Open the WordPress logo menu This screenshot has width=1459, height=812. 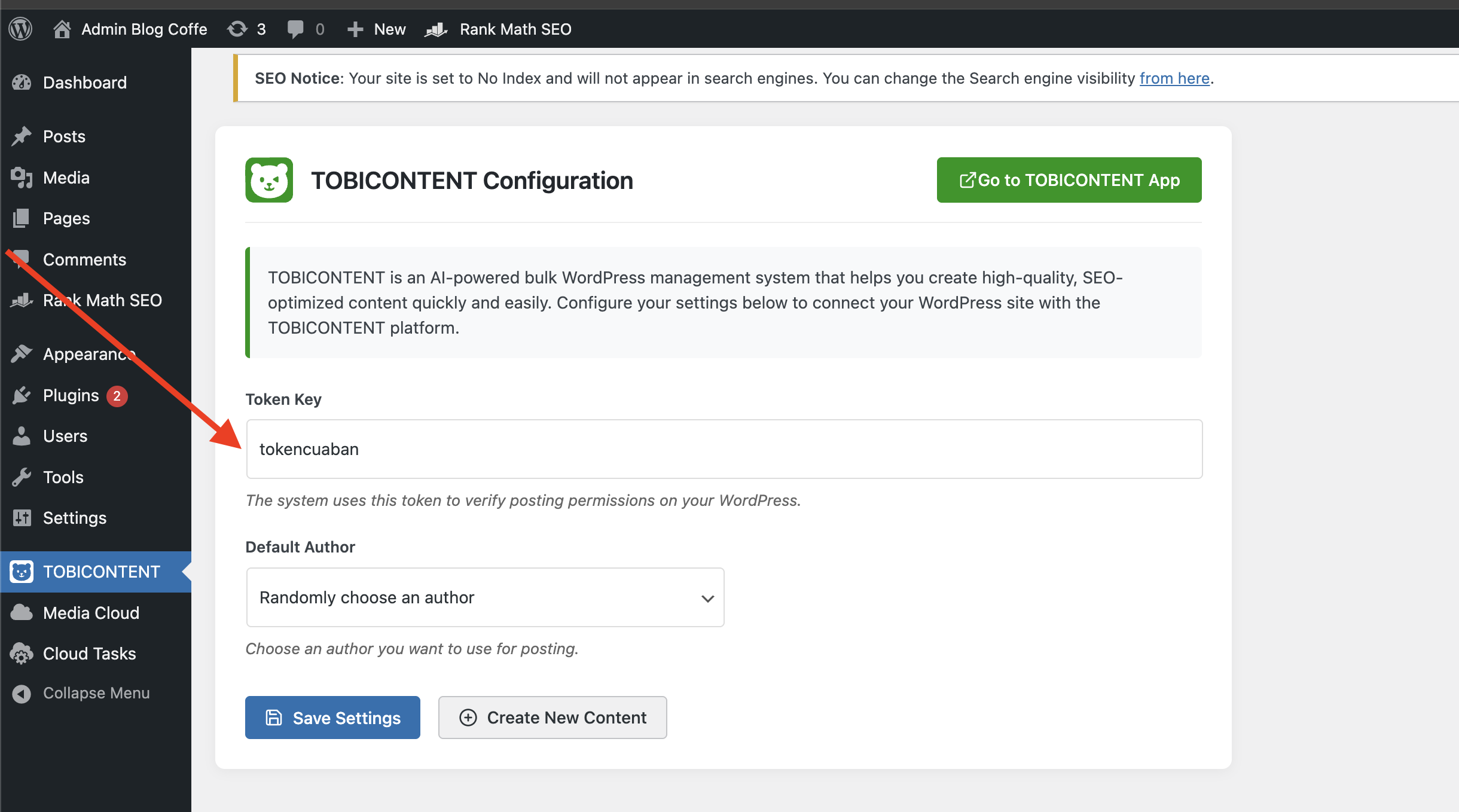coord(20,29)
